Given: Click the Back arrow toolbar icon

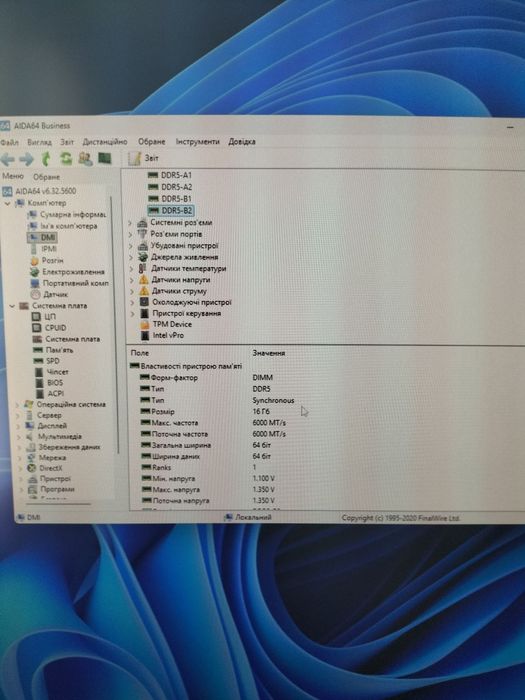Looking at the screenshot, I should (7, 158).
